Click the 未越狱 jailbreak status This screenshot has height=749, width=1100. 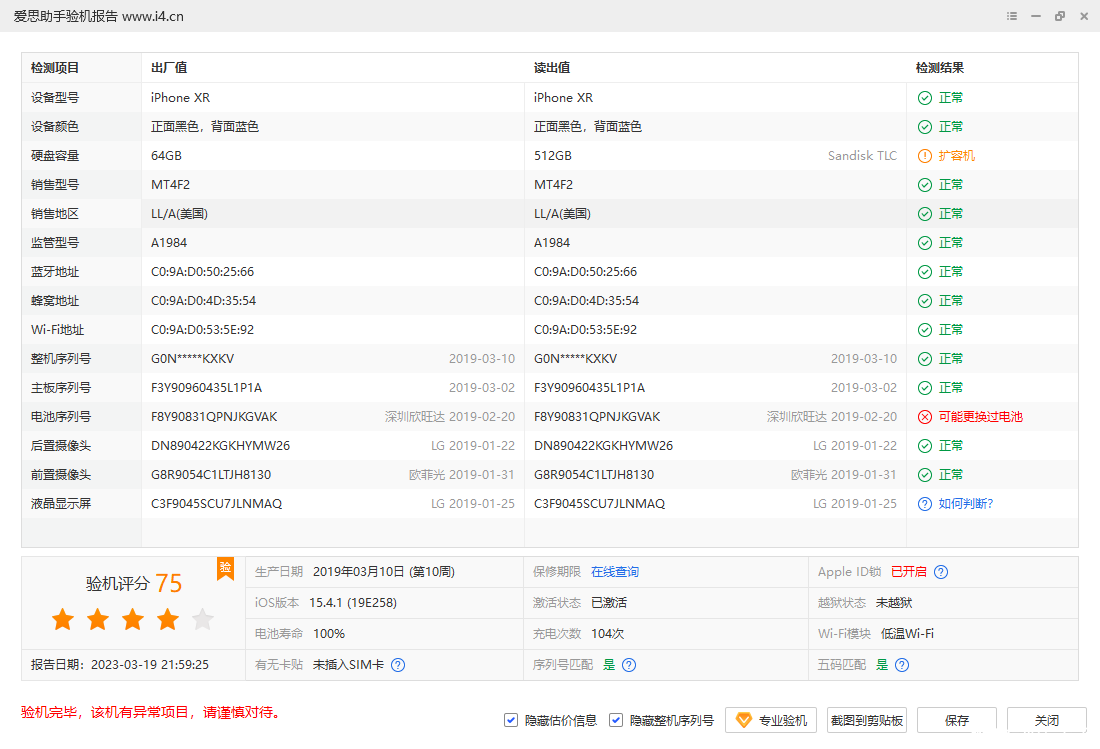tap(894, 603)
